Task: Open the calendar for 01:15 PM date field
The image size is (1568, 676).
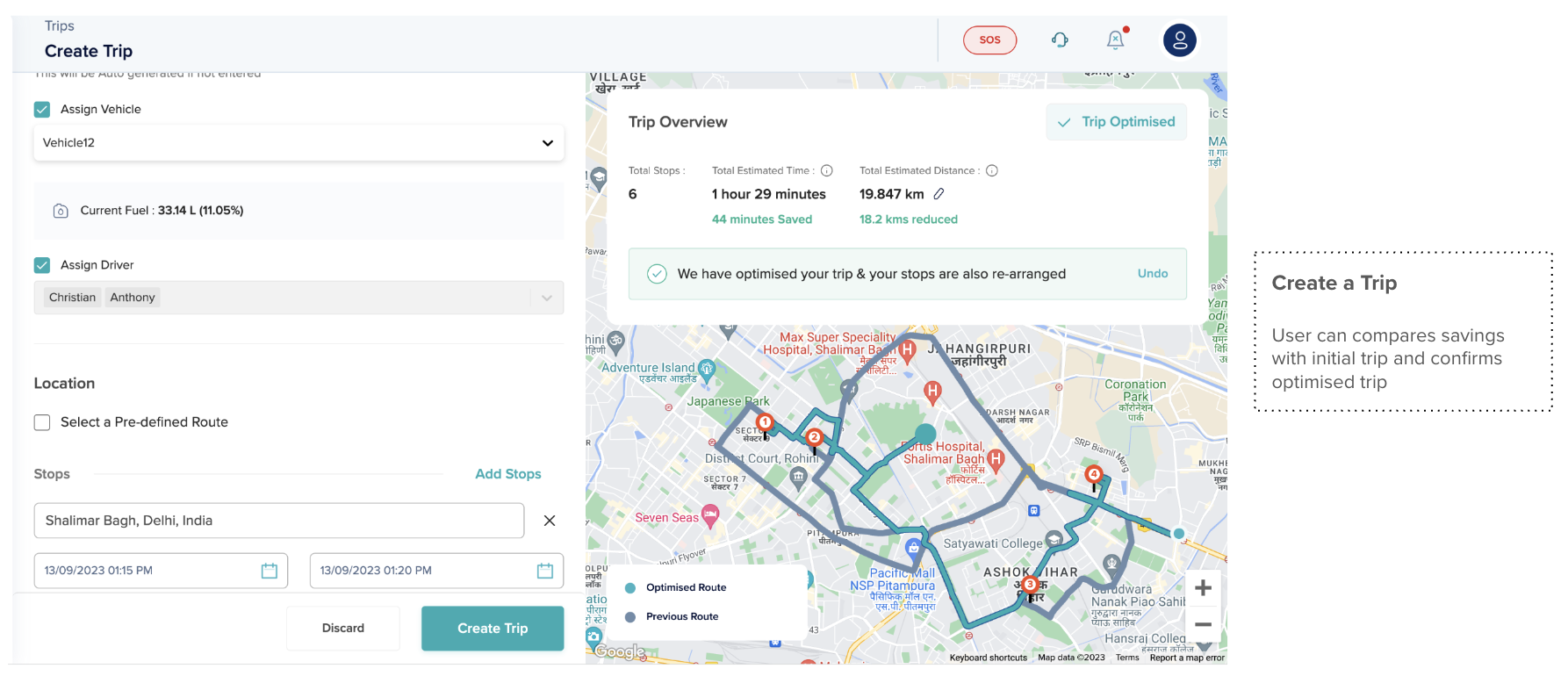Action: (x=270, y=571)
